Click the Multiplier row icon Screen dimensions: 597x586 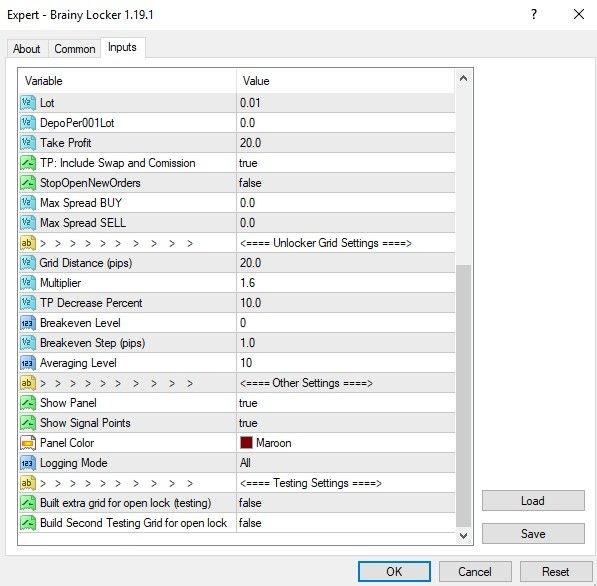[28, 283]
